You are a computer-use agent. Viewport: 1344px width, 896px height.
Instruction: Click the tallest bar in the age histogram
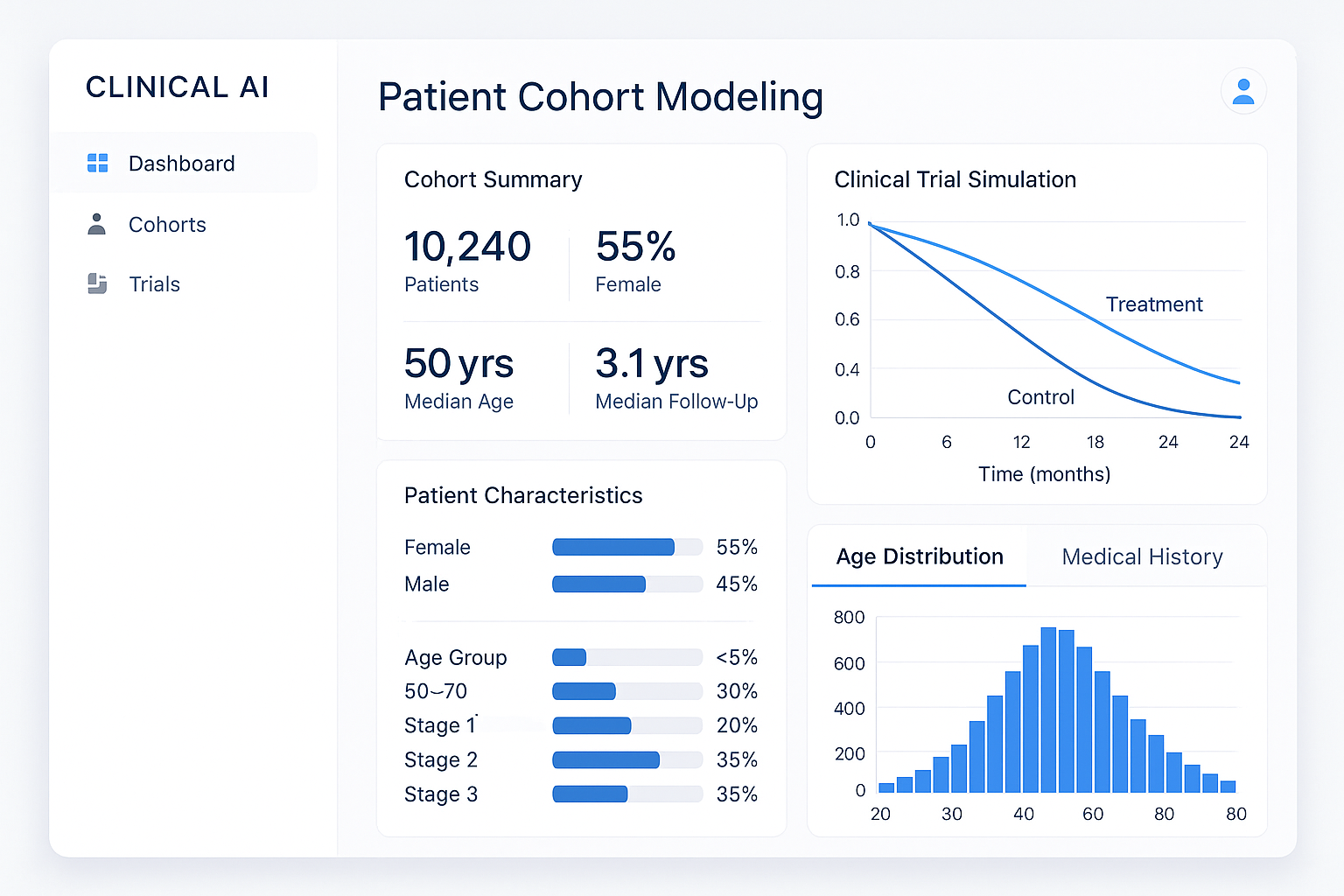coord(1049,709)
